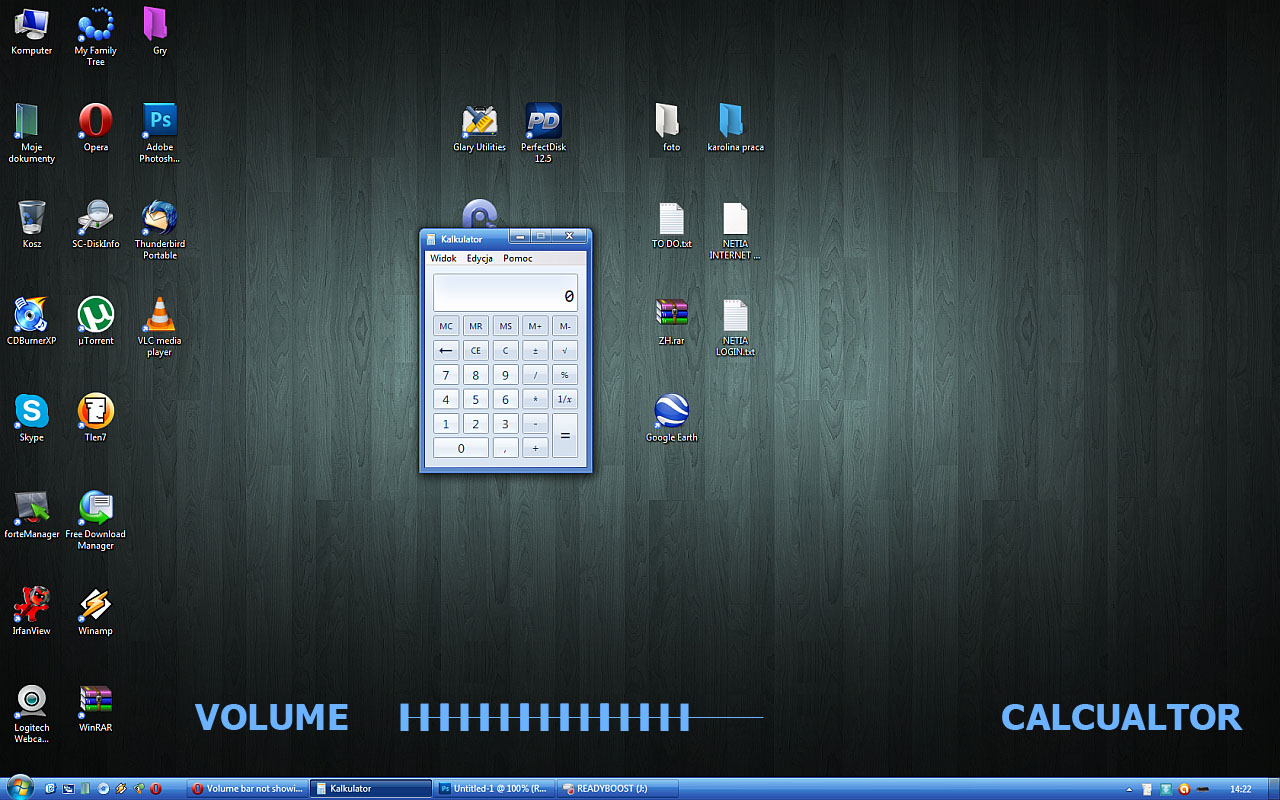The width and height of the screenshot is (1280, 800).
Task: Select the karolina praca folder
Action: 735,127
